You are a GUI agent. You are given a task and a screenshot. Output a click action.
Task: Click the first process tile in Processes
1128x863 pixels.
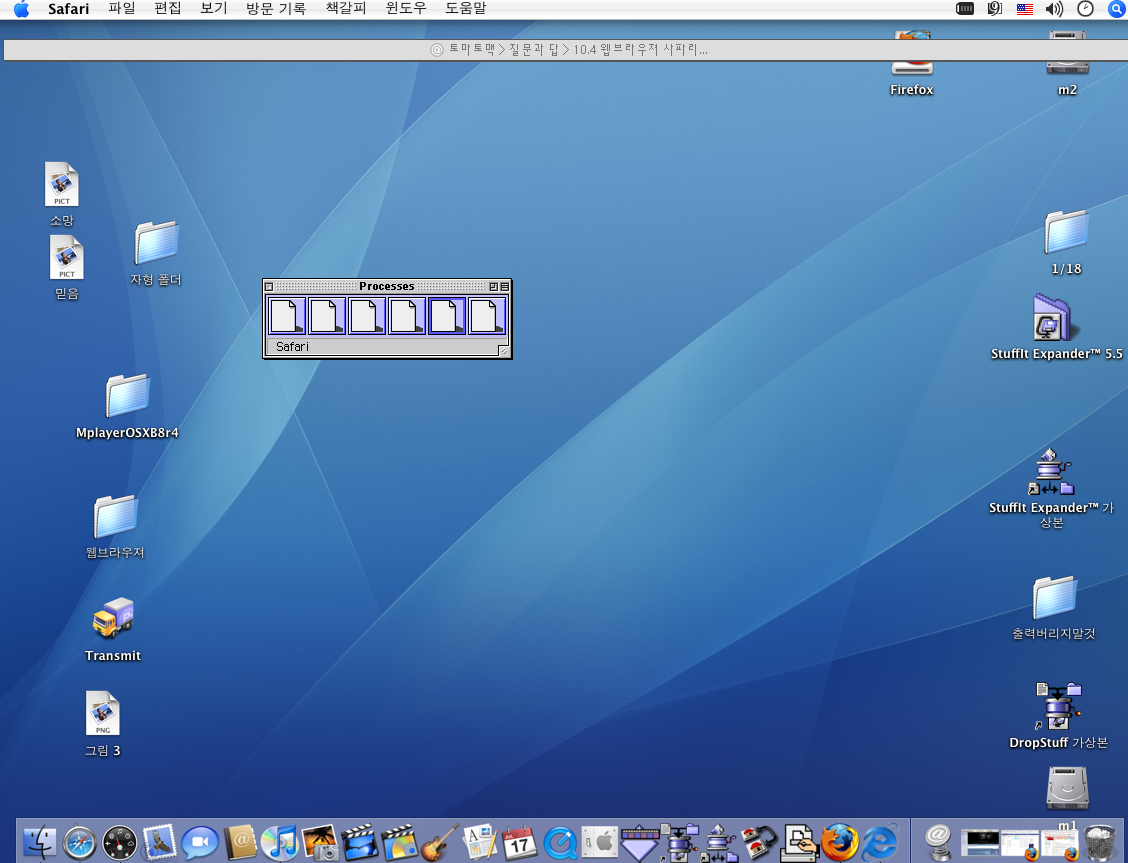point(287,316)
